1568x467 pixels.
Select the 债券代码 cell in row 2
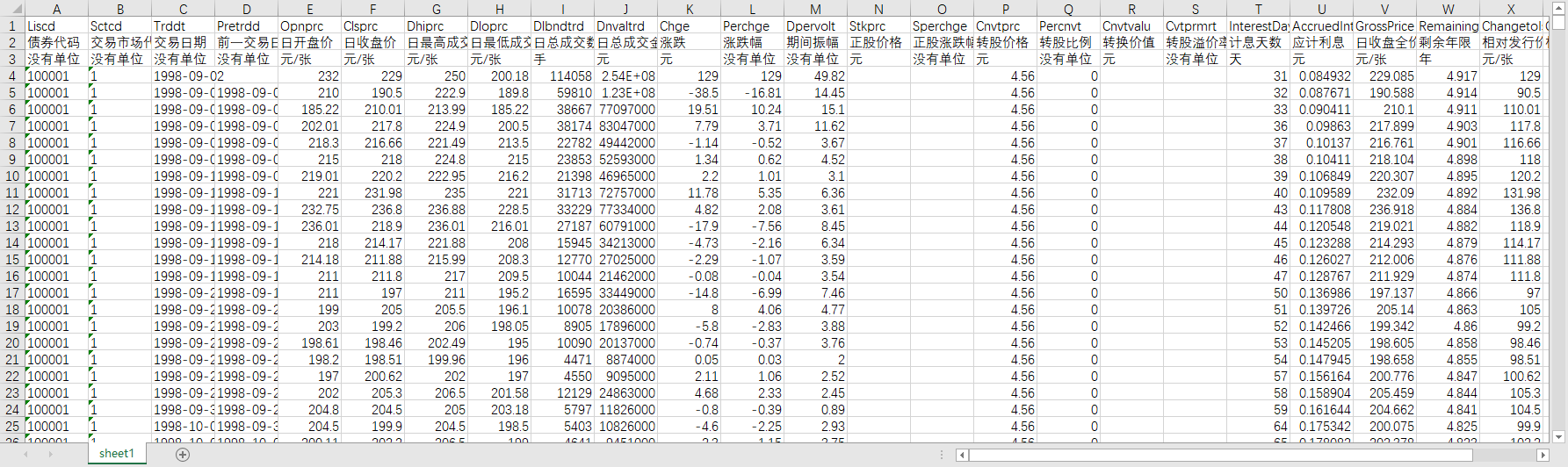click(57, 43)
